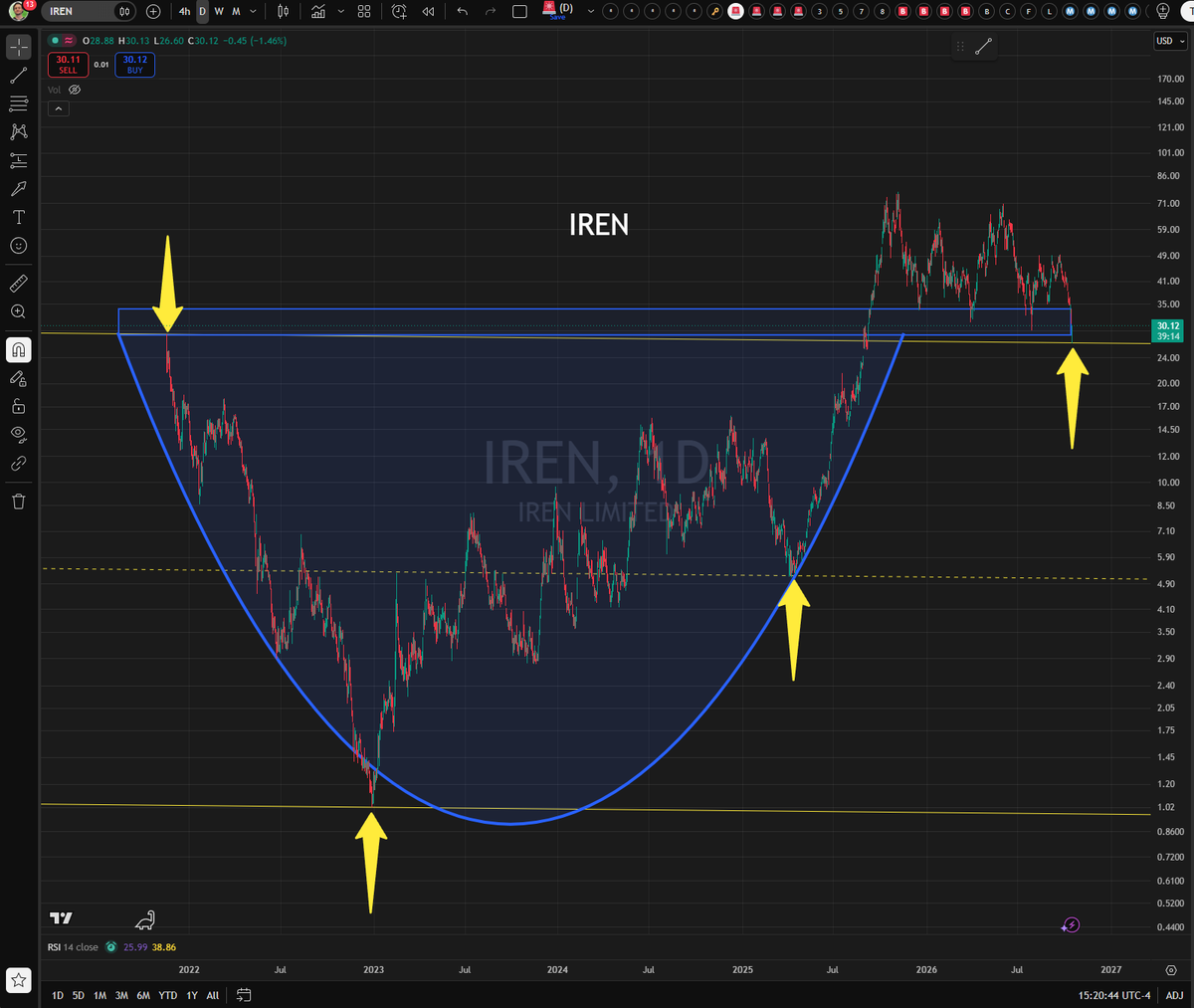Image resolution: width=1194 pixels, height=1008 pixels.
Task: Switch to the weekly W timeframe
Action: click(x=219, y=11)
